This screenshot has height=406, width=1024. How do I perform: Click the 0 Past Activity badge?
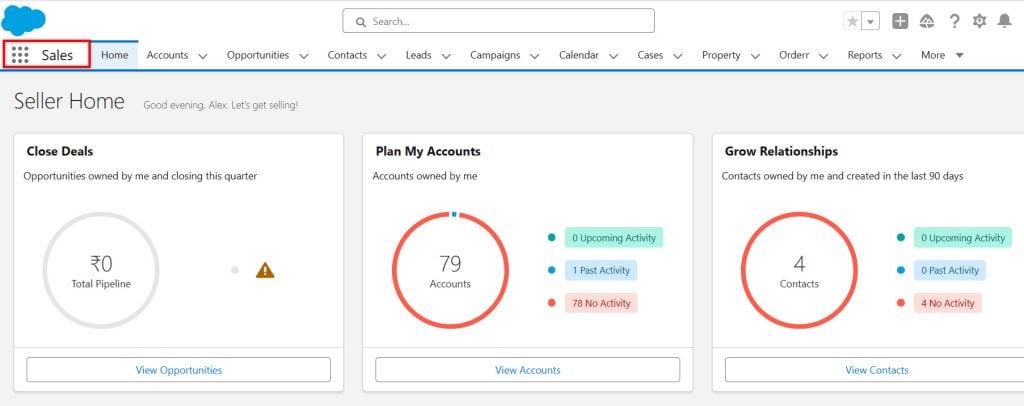point(950,270)
